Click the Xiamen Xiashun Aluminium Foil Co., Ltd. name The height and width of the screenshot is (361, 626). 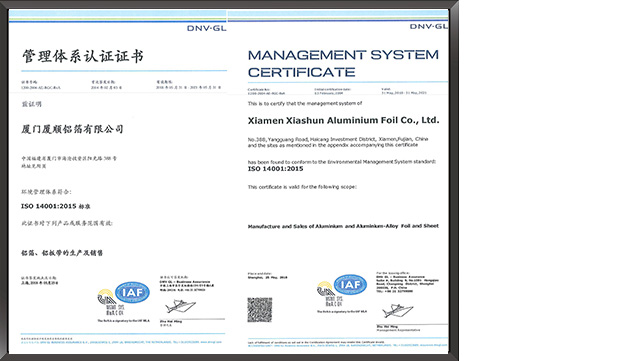point(343,120)
